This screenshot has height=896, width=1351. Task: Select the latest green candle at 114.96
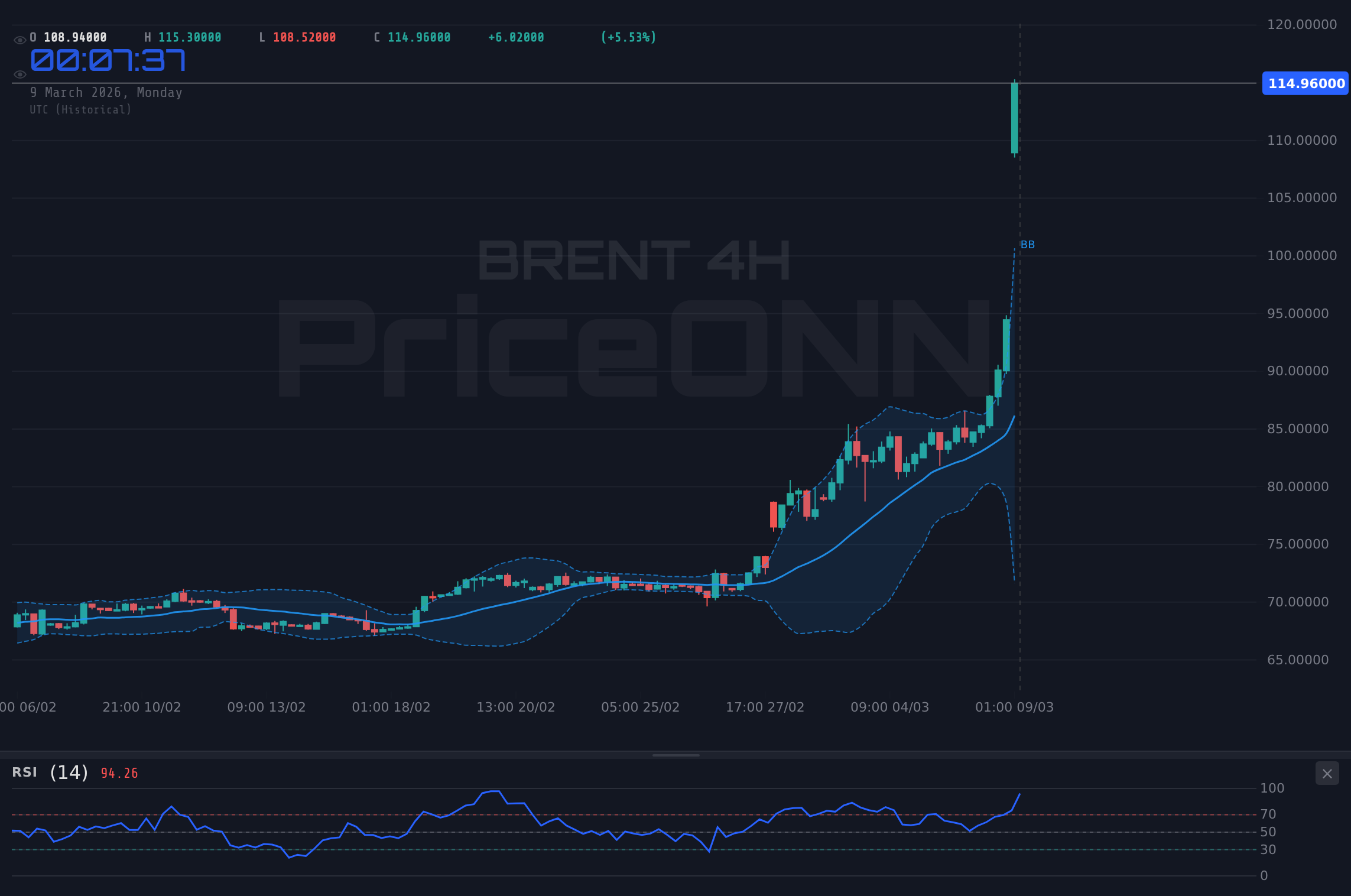point(1015,118)
